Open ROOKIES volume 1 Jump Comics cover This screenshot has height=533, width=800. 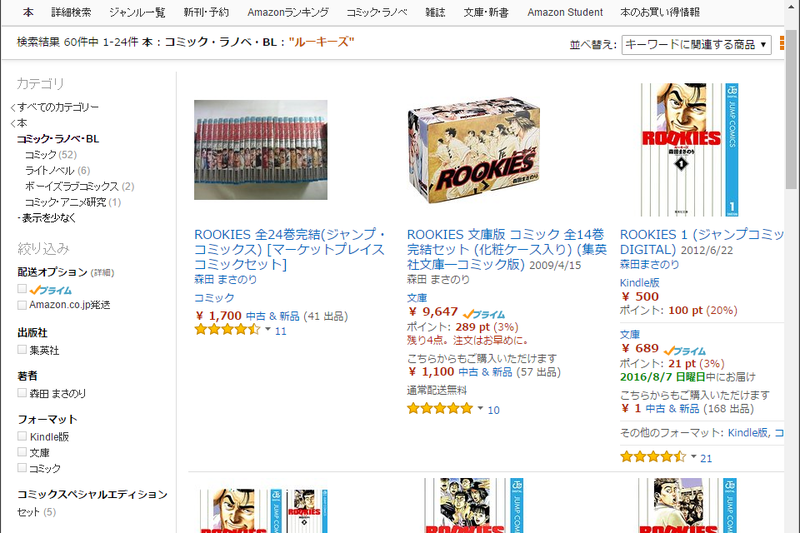pyautogui.click(x=689, y=149)
